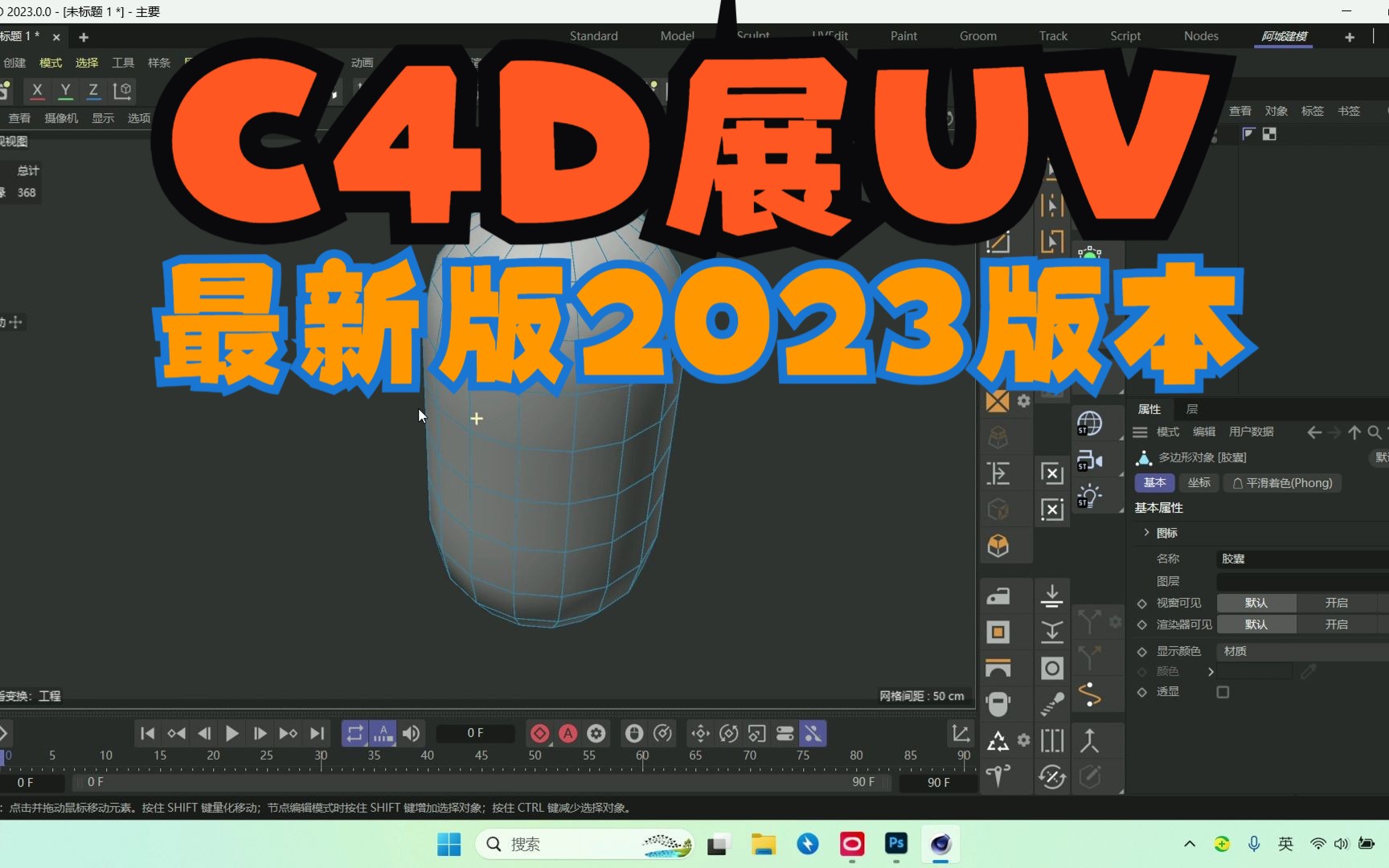The image size is (1389, 868).
Task: Go back with the attribute left arrow
Action: point(1314,432)
